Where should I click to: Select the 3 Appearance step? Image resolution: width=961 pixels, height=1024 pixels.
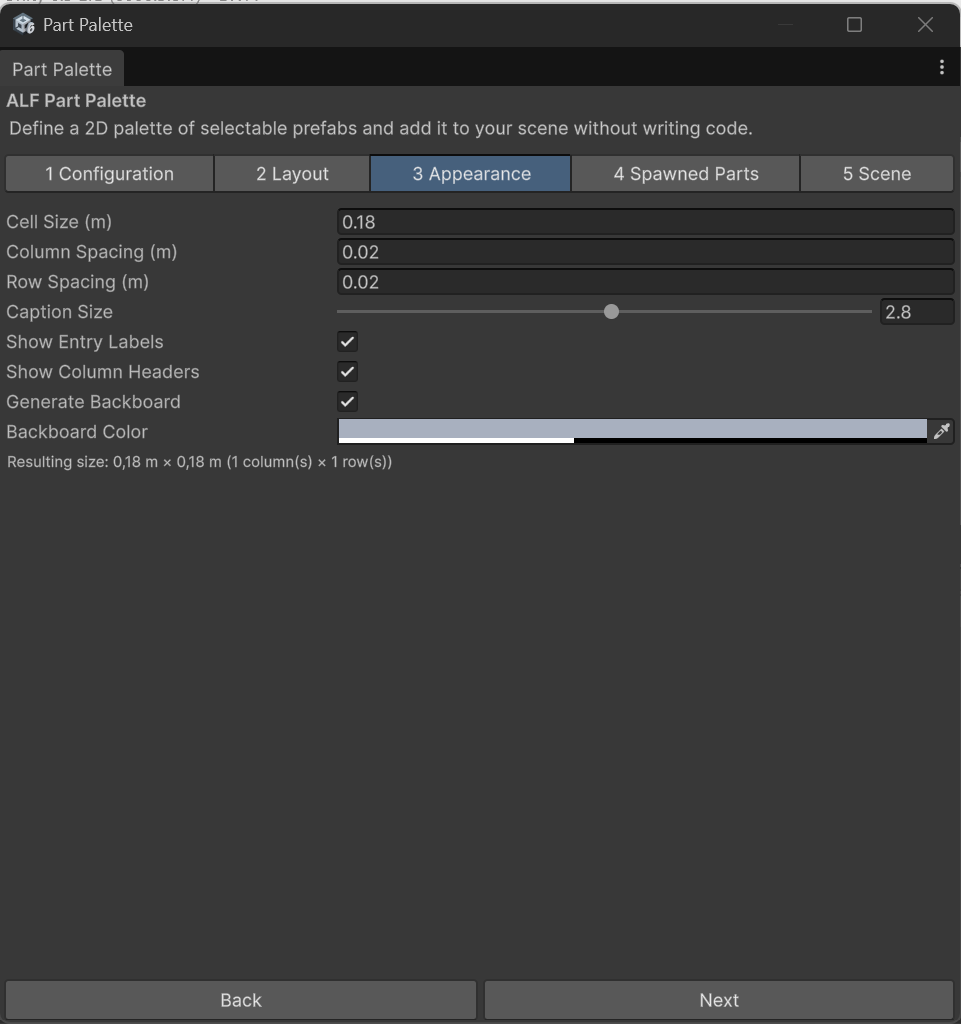(471, 174)
